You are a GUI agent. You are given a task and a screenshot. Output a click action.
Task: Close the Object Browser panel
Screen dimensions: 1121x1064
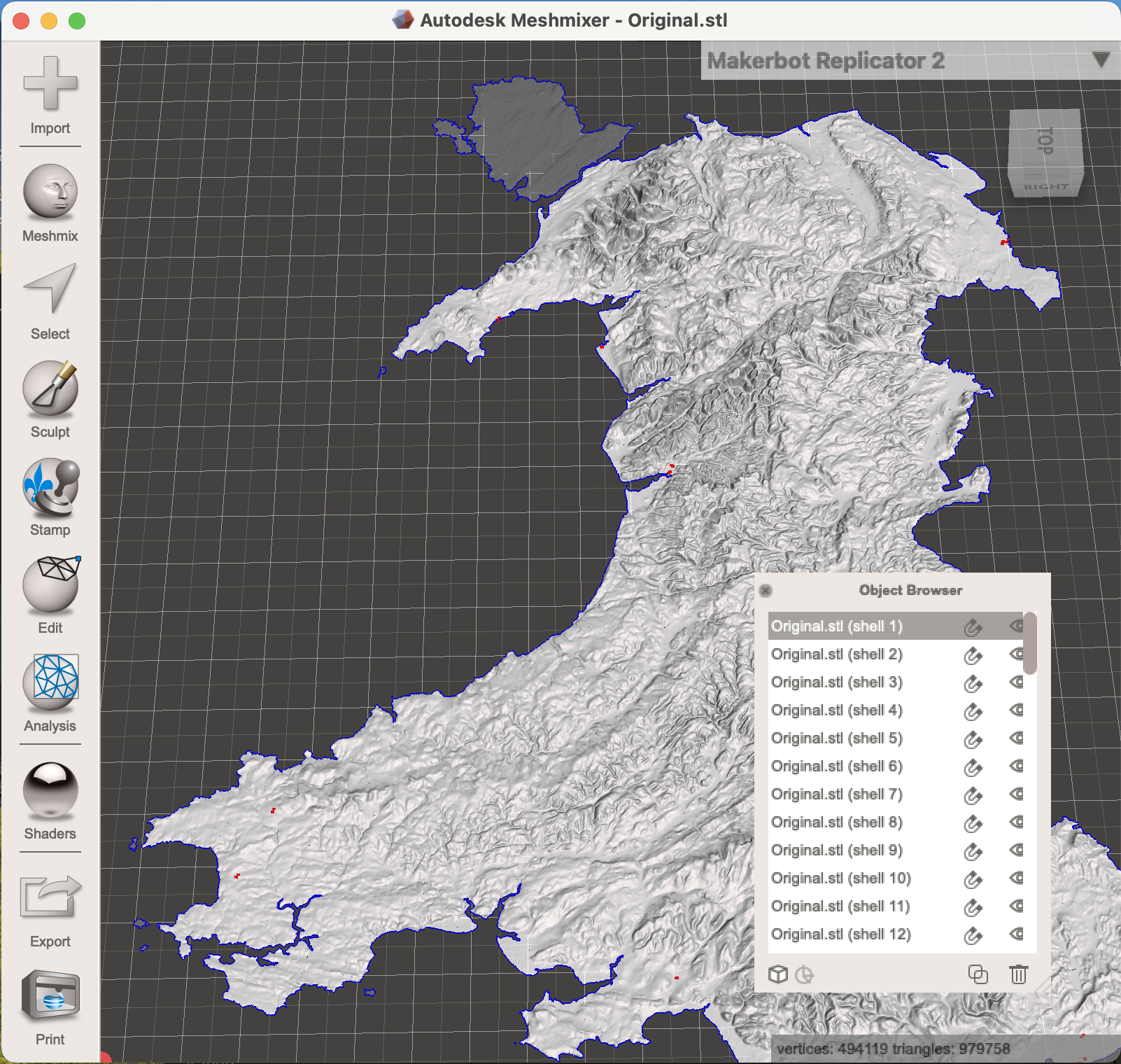766,590
